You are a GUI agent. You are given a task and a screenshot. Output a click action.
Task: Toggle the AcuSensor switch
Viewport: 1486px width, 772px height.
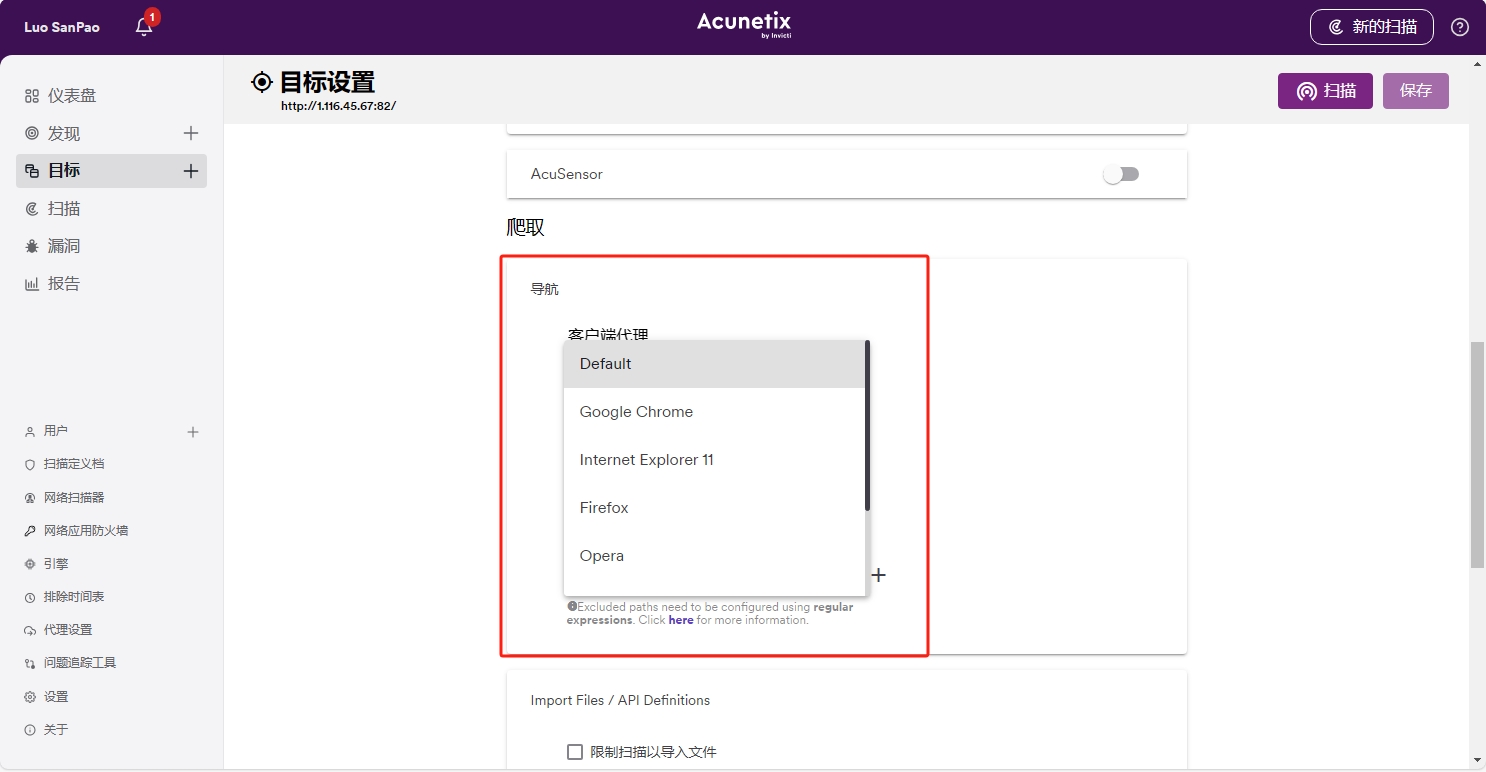[1121, 174]
